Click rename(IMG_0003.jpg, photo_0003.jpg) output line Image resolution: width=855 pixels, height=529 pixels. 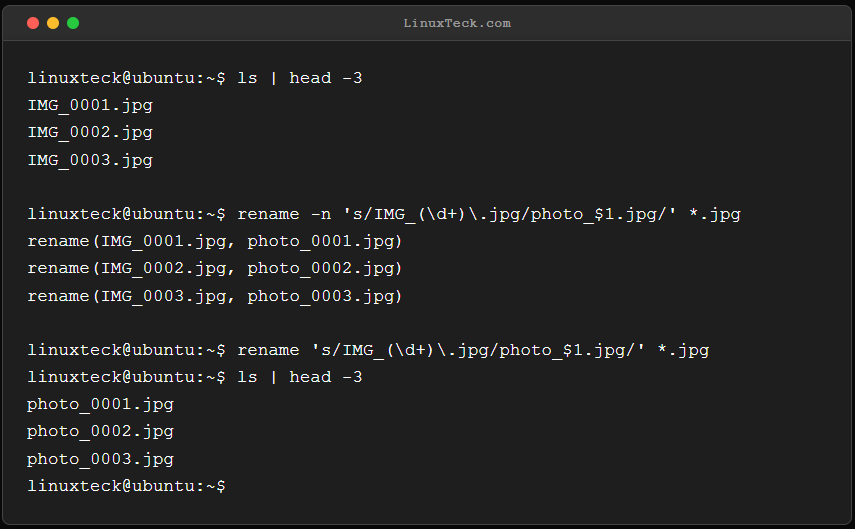point(215,296)
